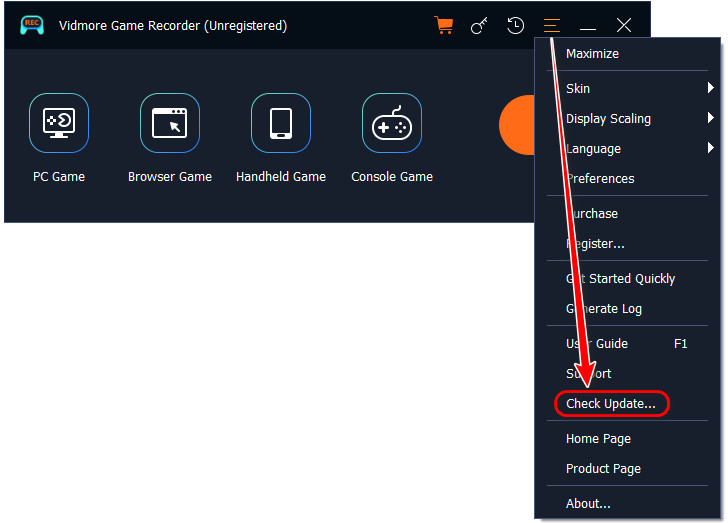Open the About dialog entry
The image size is (728, 523).
coord(588,503)
